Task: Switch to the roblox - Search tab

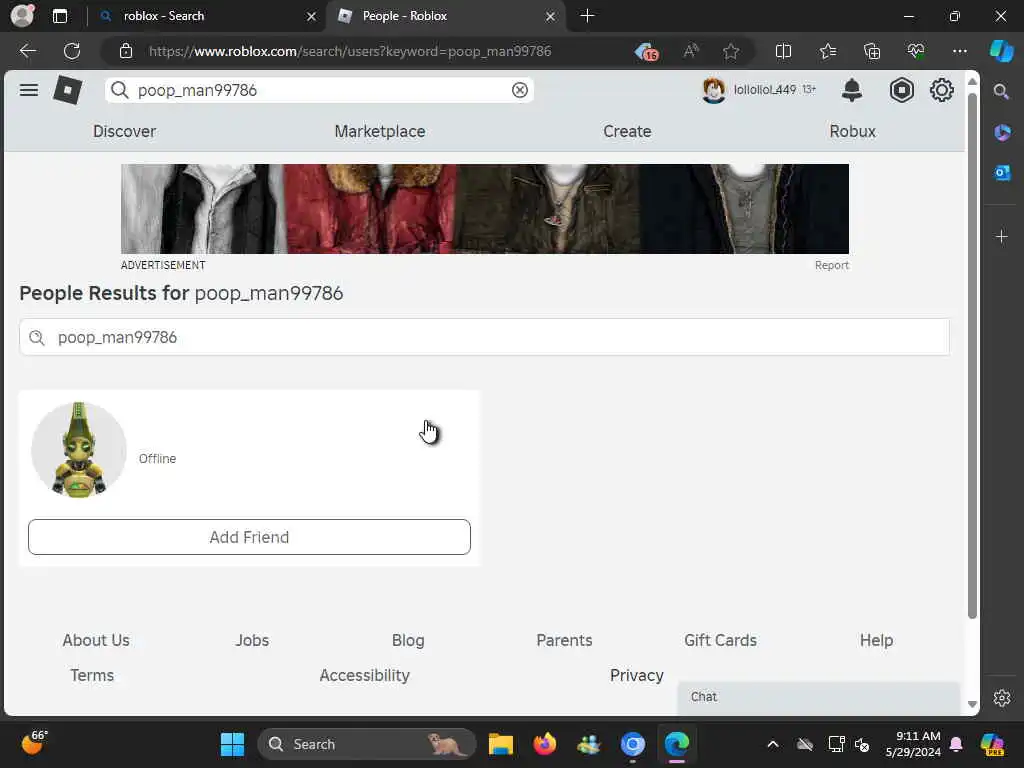Action: [x=209, y=16]
